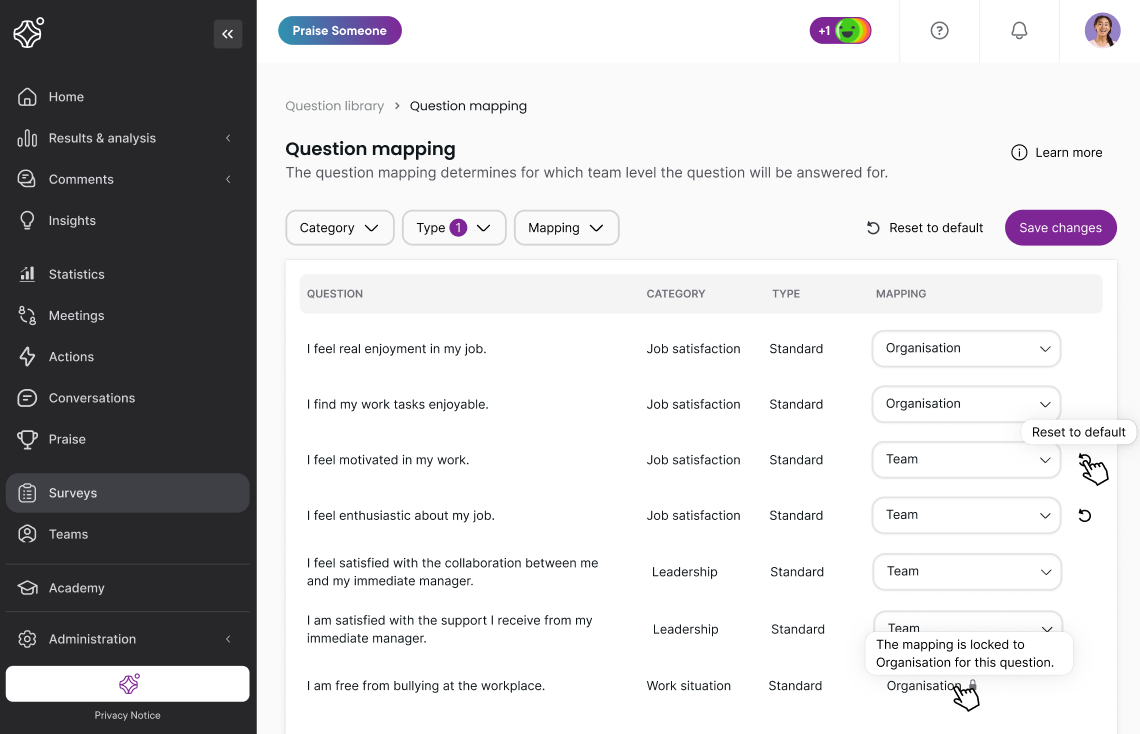Click the Save changes button

click(x=1060, y=227)
